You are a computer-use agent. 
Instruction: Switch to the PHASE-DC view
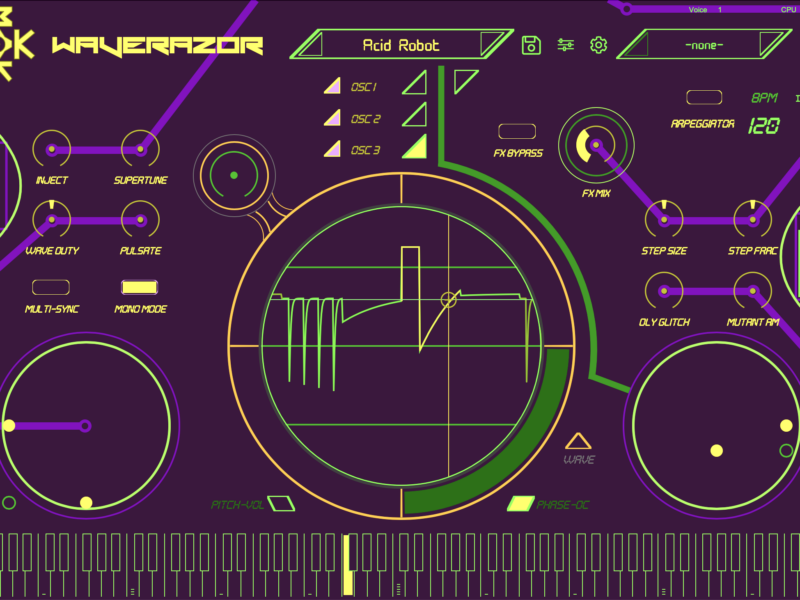(520, 504)
